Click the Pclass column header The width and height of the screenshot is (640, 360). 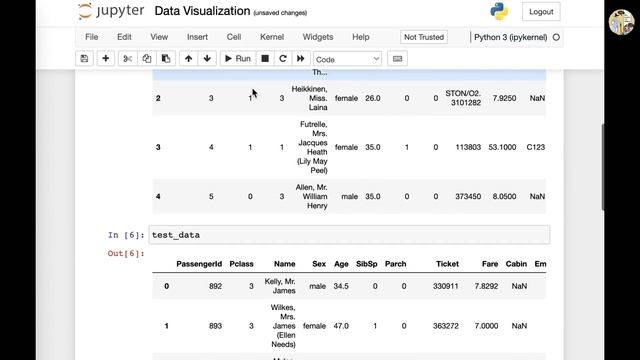pyautogui.click(x=241, y=264)
